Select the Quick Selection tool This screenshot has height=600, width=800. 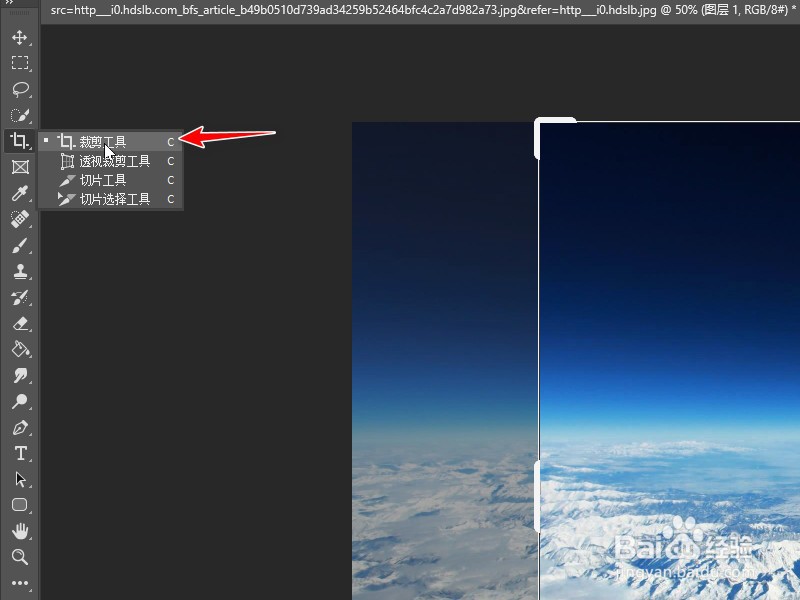(x=20, y=115)
